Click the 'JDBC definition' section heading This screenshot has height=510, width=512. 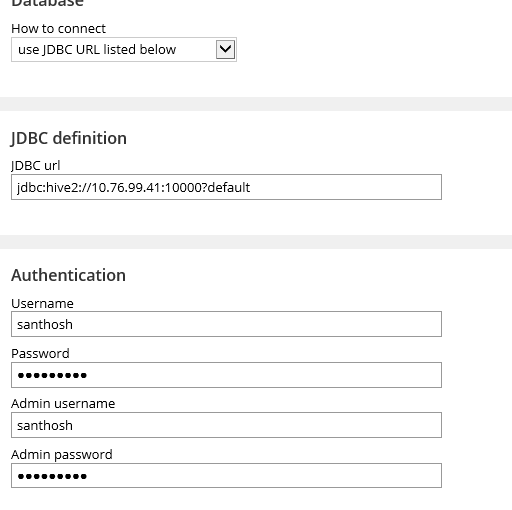(69, 138)
